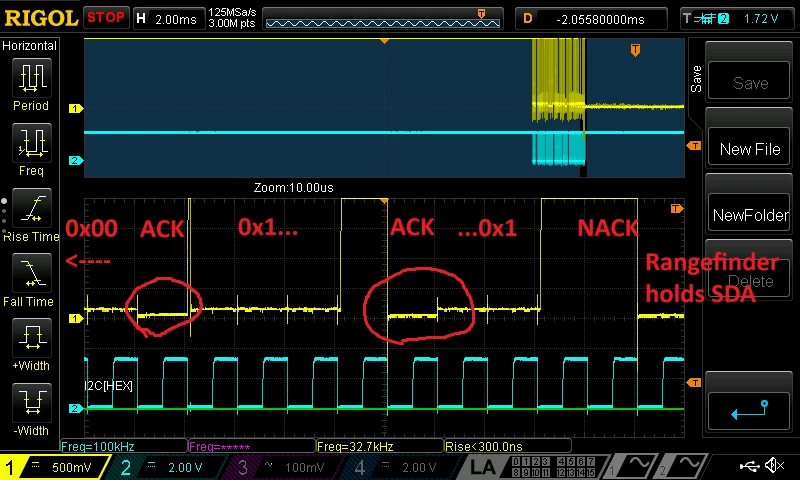
Task: Click the Freq=100kHz measurement readout
Action: pyautogui.click(x=123, y=446)
